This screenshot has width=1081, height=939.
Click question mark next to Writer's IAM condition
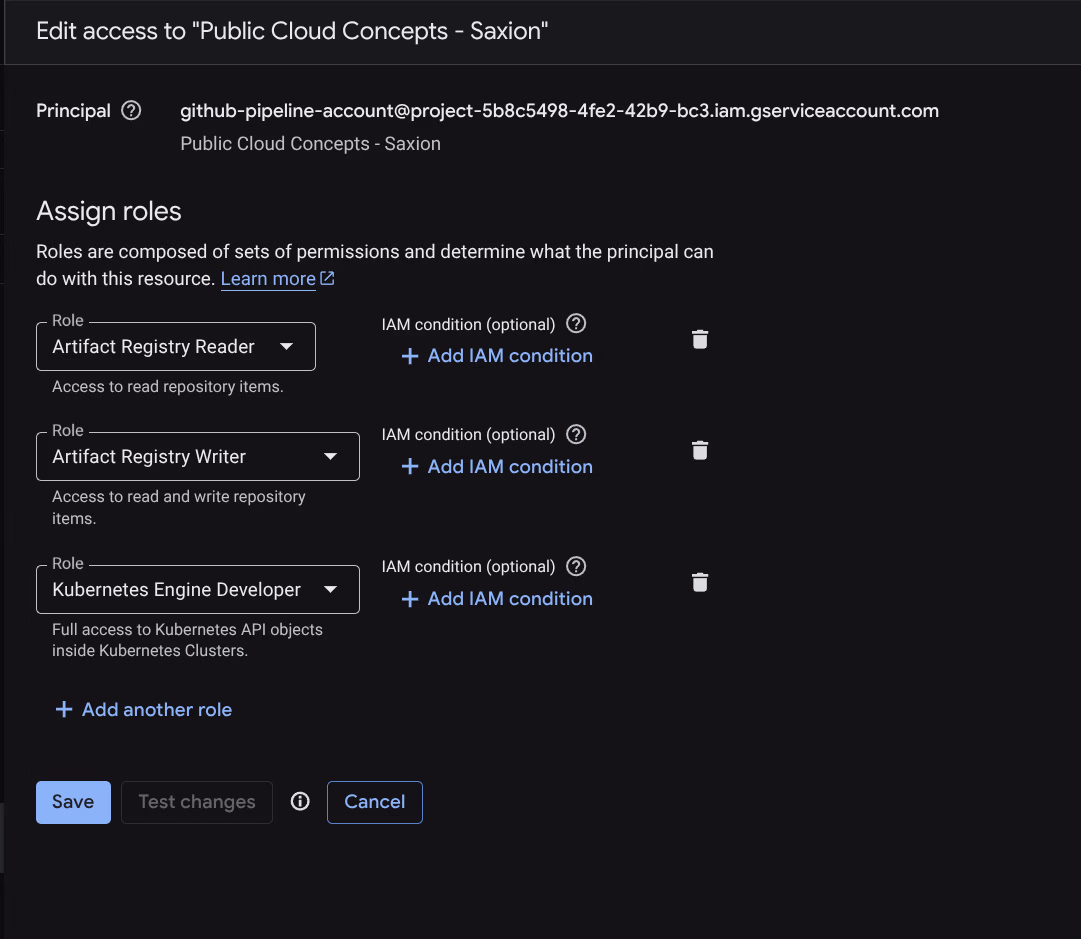575,434
